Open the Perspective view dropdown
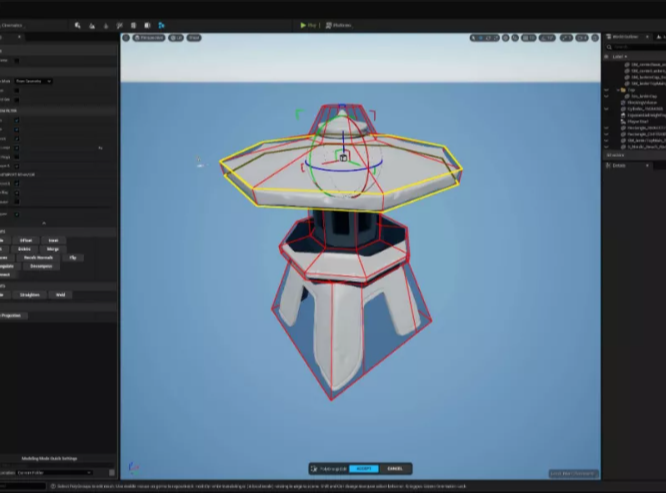Viewport: 666px width, 493px height. pos(149,38)
